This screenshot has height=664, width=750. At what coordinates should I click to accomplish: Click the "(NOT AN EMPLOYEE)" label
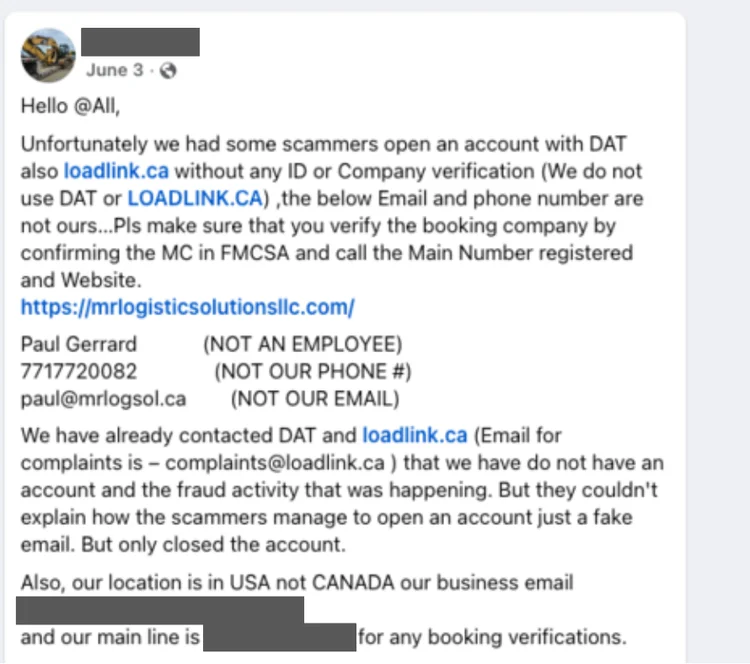coord(302,345)
